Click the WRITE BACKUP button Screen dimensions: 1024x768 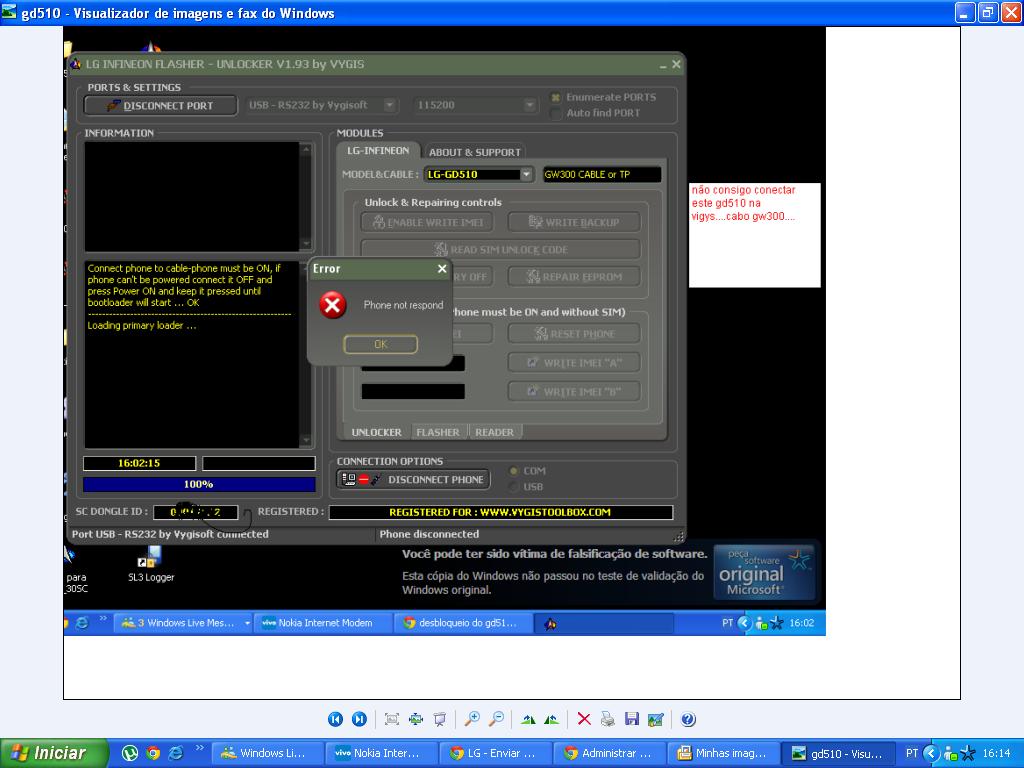click(574, 222)
